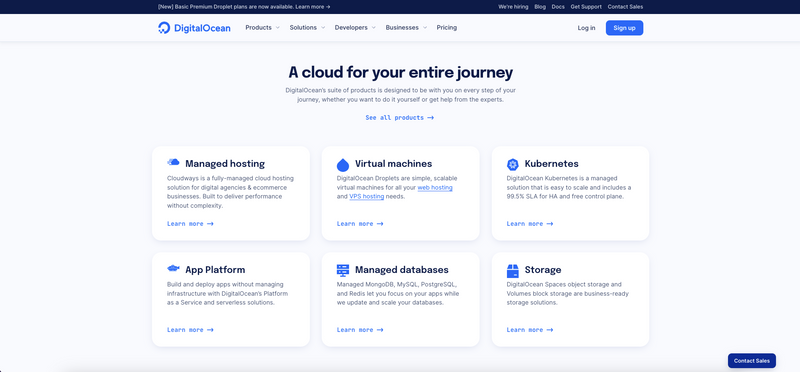The height and width of the screenshot is (372, 800).
Task: Click Learn more under App Platform
Action: (x=190, y=330)
